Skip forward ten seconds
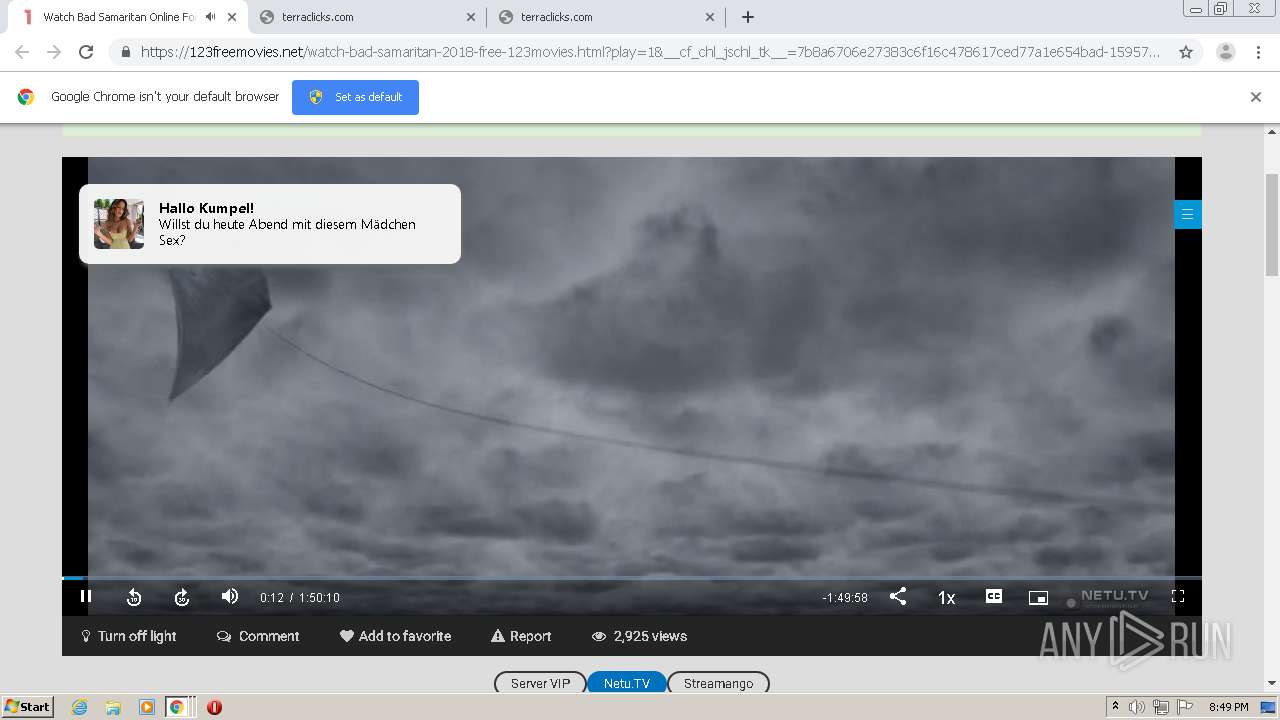The height and width of the screenshot is (720, 1280). point(182,597)
